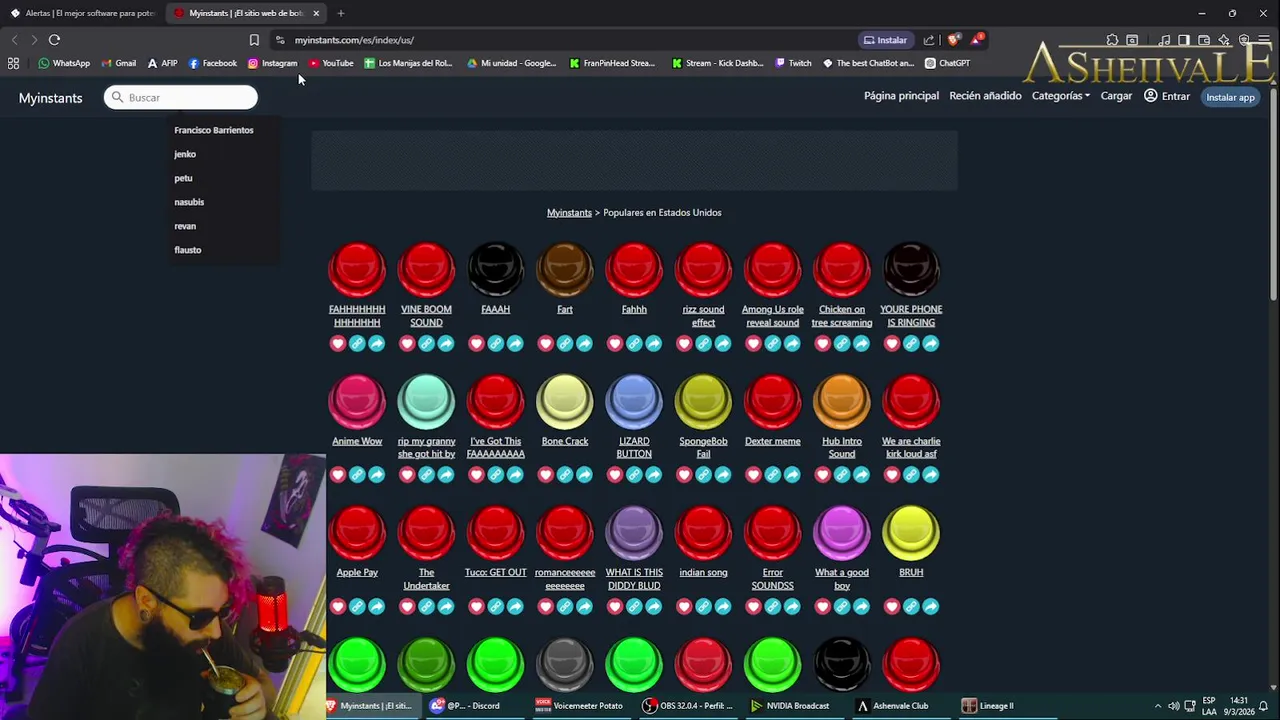The height and width of the screenshot is (720, 1280).
Task: Bookmark this page icon in address bar
Action: (x=254, y=40)
